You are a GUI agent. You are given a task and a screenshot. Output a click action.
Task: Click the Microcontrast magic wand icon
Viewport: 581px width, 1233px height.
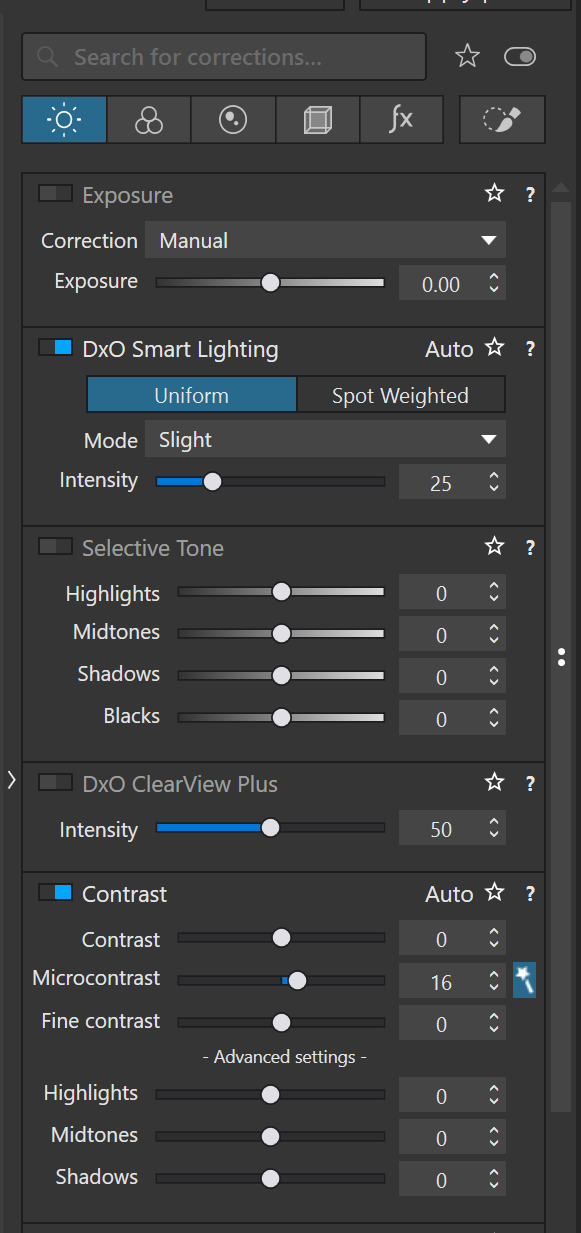pyautogui.click(x=524, y=980)
